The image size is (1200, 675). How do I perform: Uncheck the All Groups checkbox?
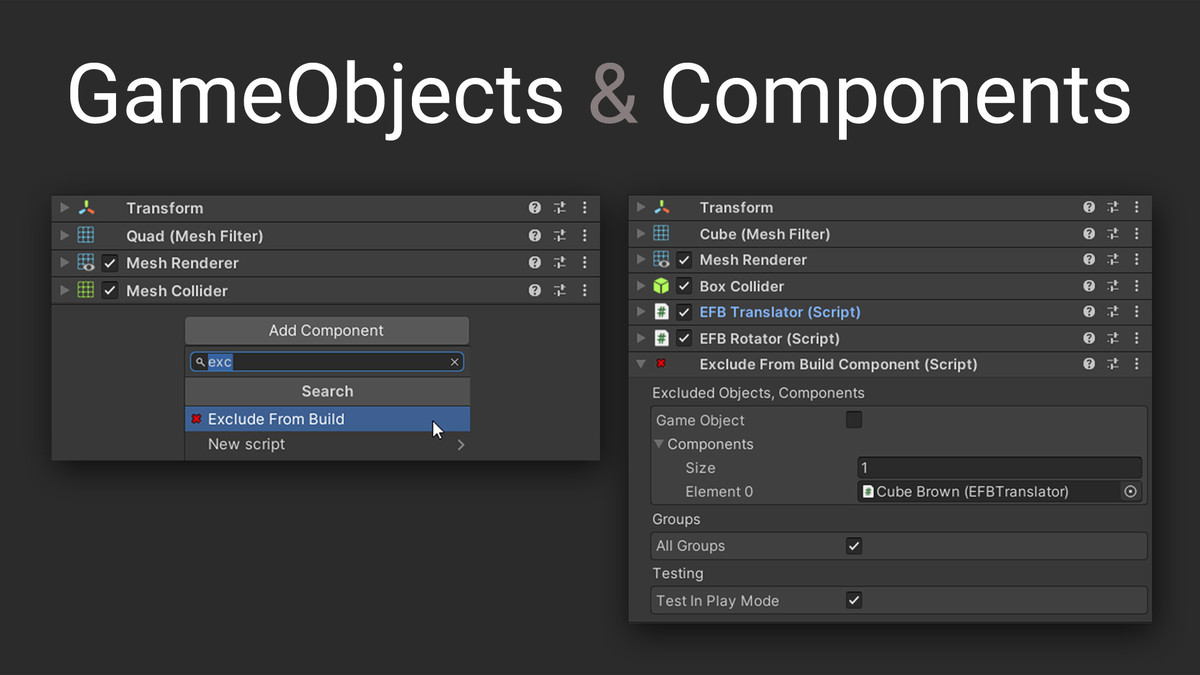854,545
